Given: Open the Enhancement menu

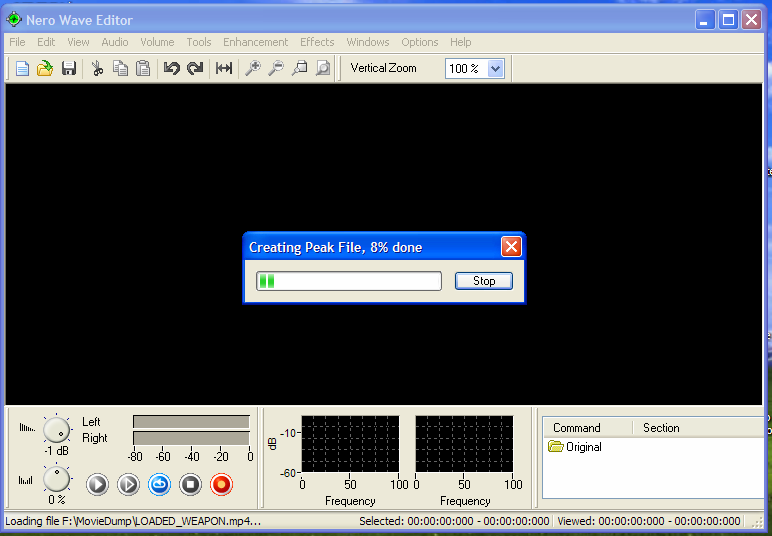Looking at the screenshot, I should [256, 42].
